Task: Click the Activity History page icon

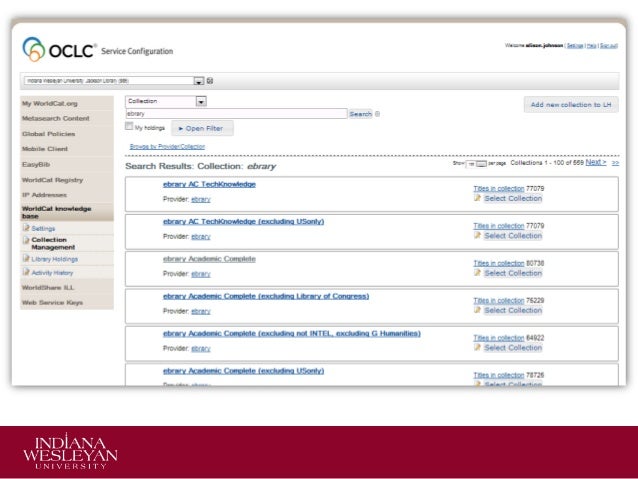Action: [26, 272]
